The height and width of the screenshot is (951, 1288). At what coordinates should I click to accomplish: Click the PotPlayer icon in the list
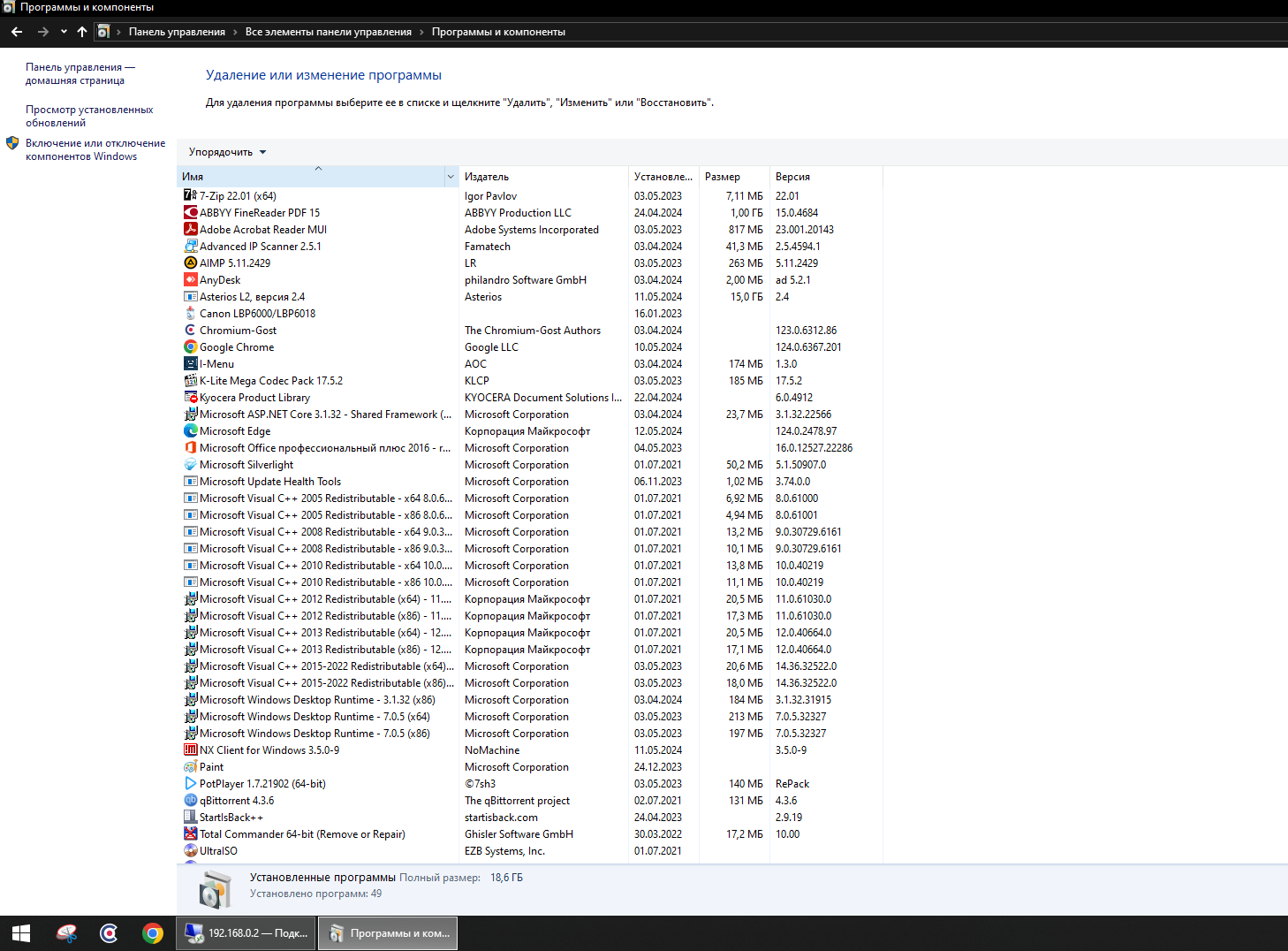coord(190,784)
